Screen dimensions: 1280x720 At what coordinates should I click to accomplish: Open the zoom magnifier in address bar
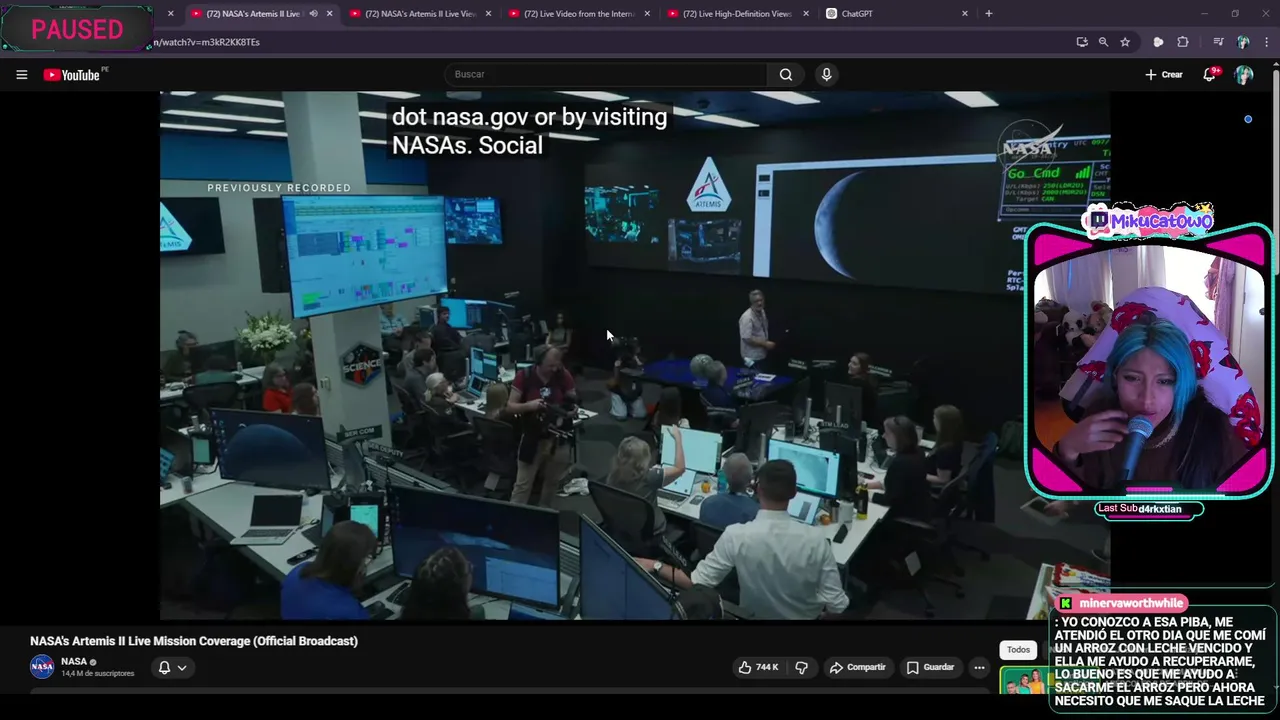[1103, 42]
